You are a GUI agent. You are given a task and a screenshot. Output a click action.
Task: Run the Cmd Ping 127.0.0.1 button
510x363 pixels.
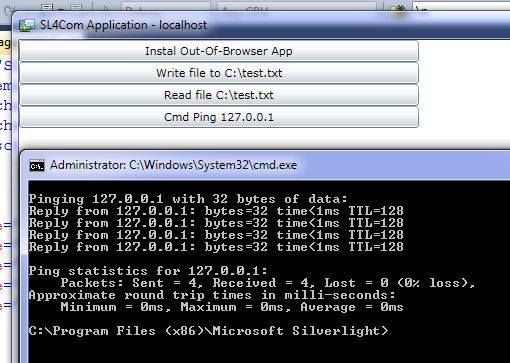pyautogui.click(x=219, y=117)
